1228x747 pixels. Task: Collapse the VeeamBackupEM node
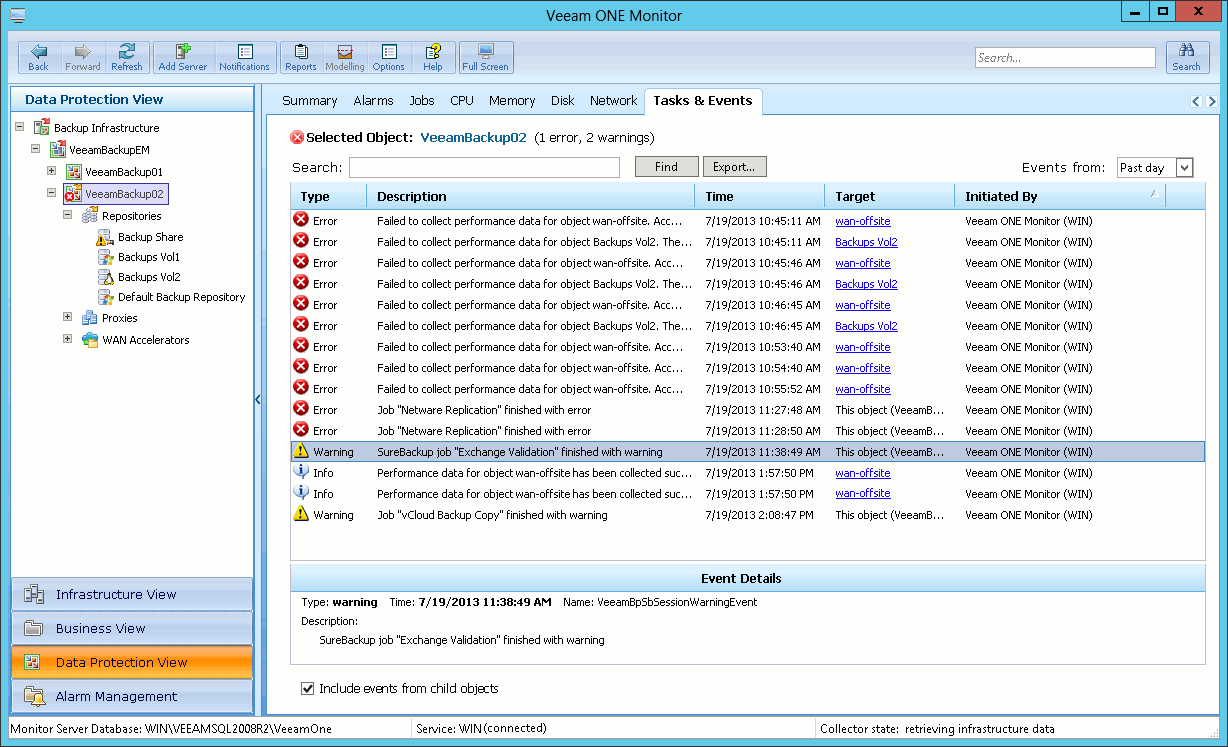point(36,149)
